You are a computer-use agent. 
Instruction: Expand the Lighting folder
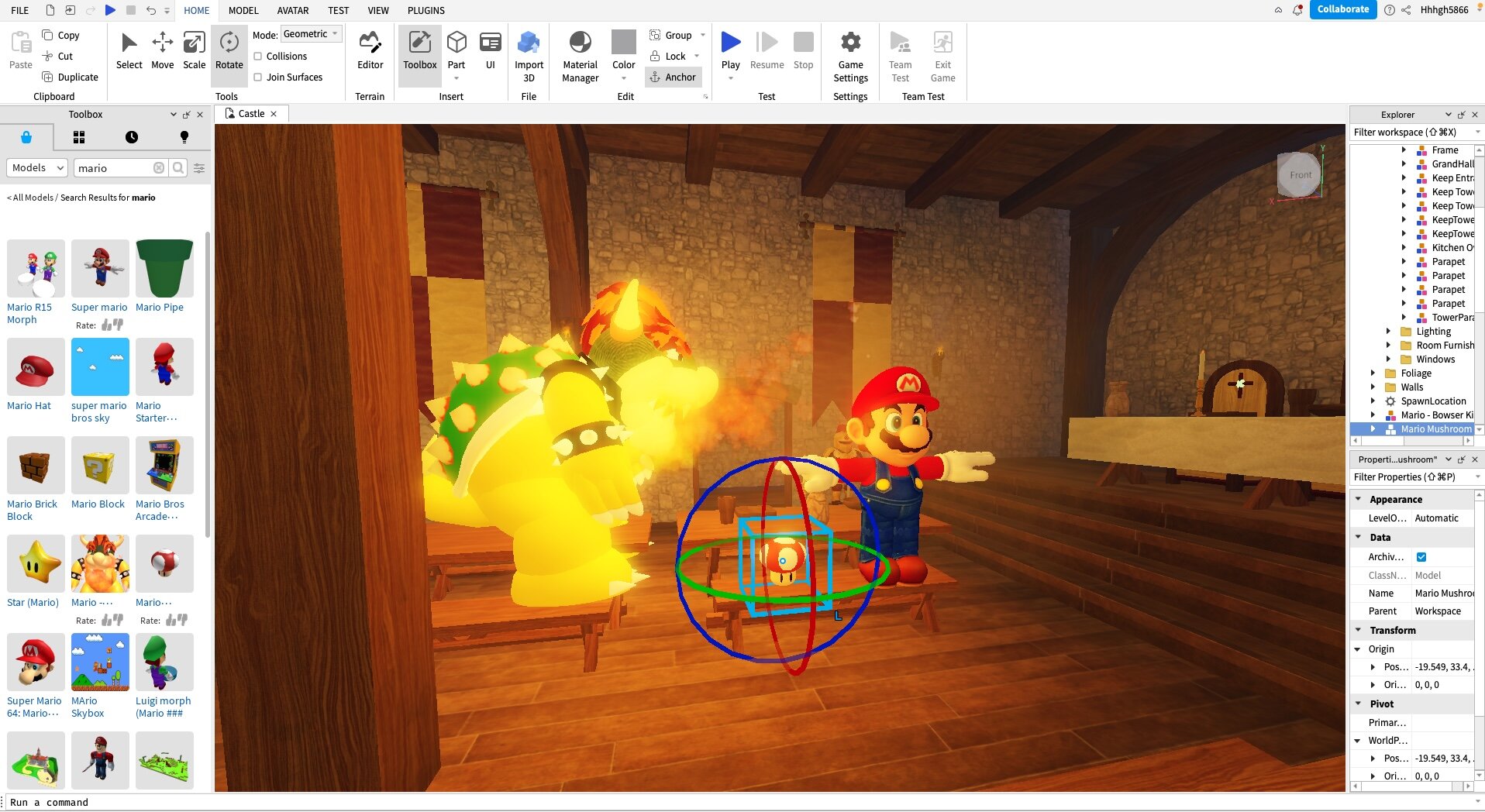[1388, 331]
